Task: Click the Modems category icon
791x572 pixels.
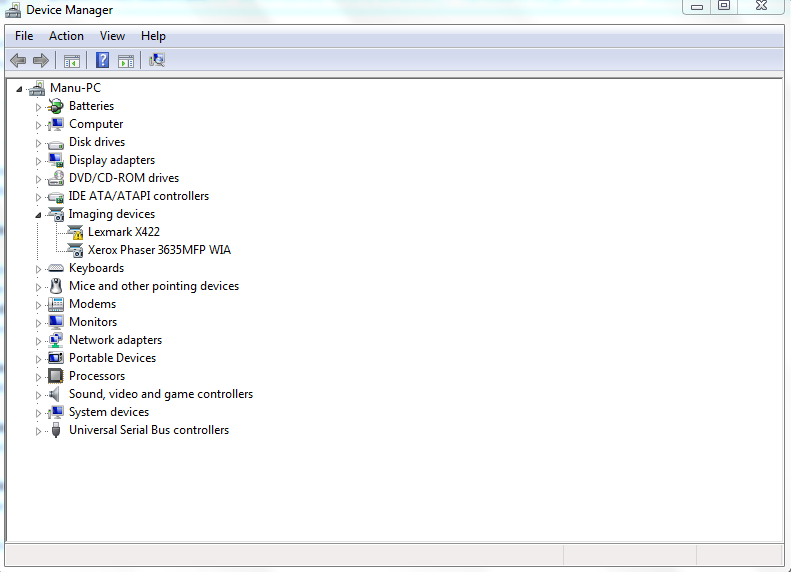Action: (x=55, y=304)
